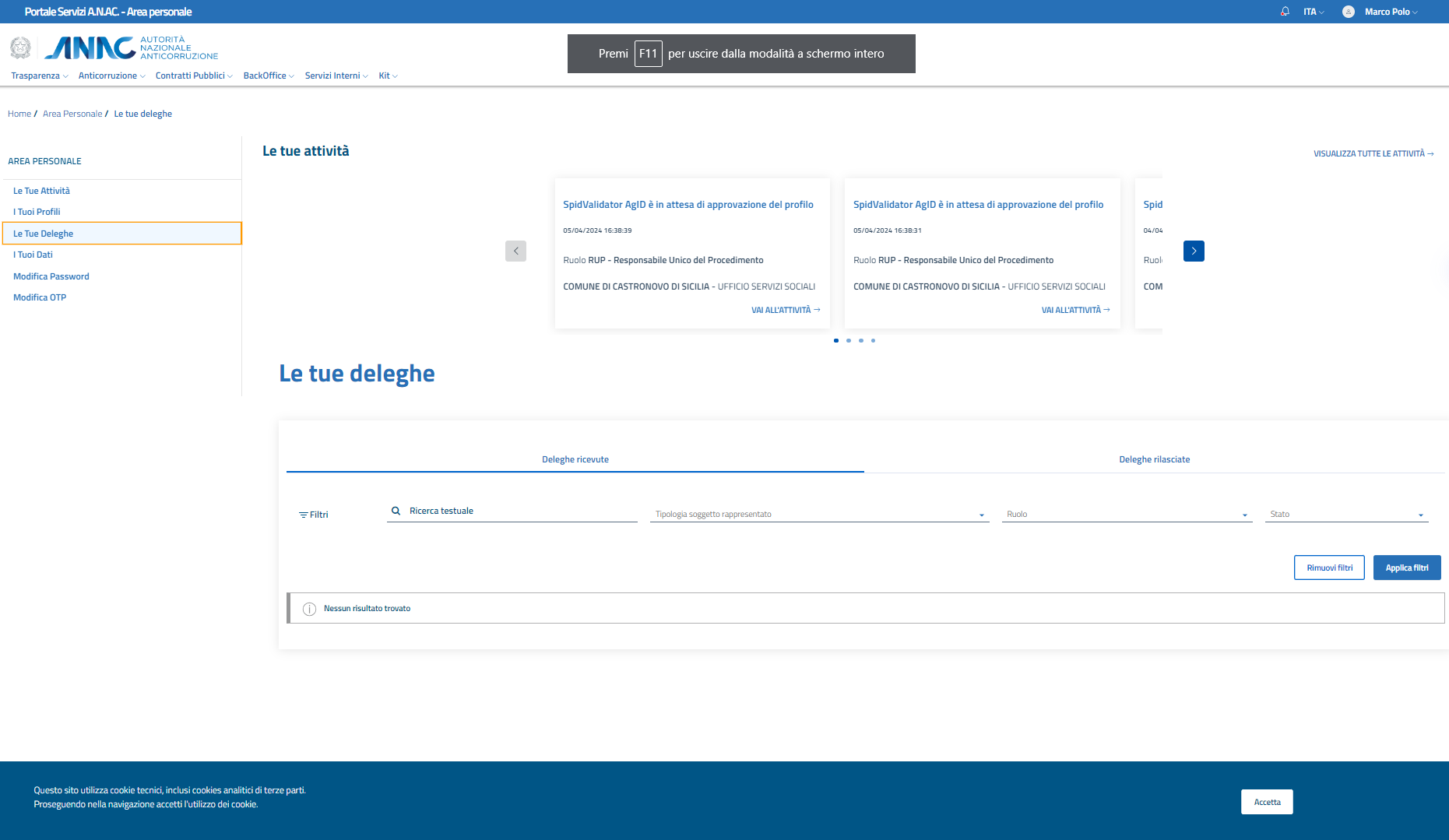The image size is (1449, 840).
Task: Go to next activity carousel slide
Action: (x=1194, y=251)
